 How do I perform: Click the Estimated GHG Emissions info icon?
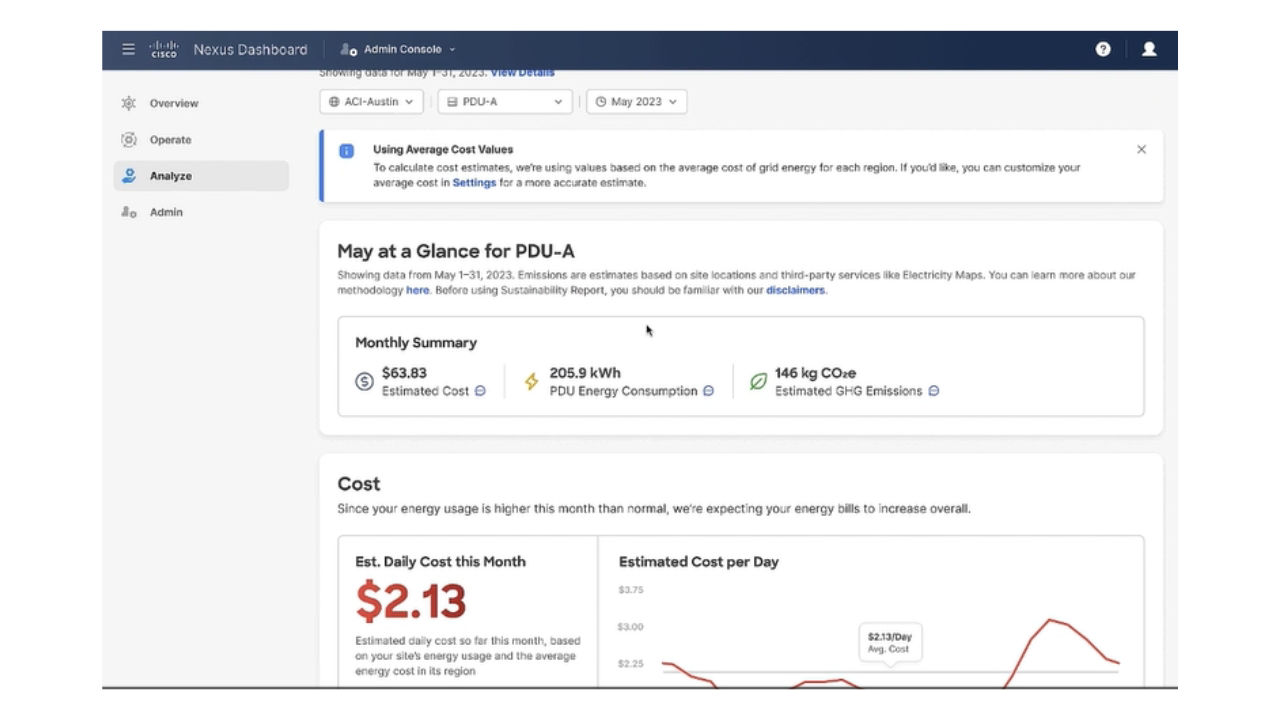pos(932,392)
